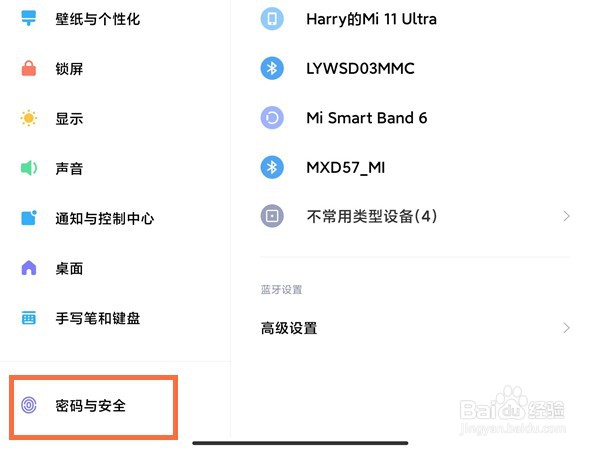The height and width of the screenshot is (450, 600).
Task: Click the green speaker sound icon
Action: 29,168
